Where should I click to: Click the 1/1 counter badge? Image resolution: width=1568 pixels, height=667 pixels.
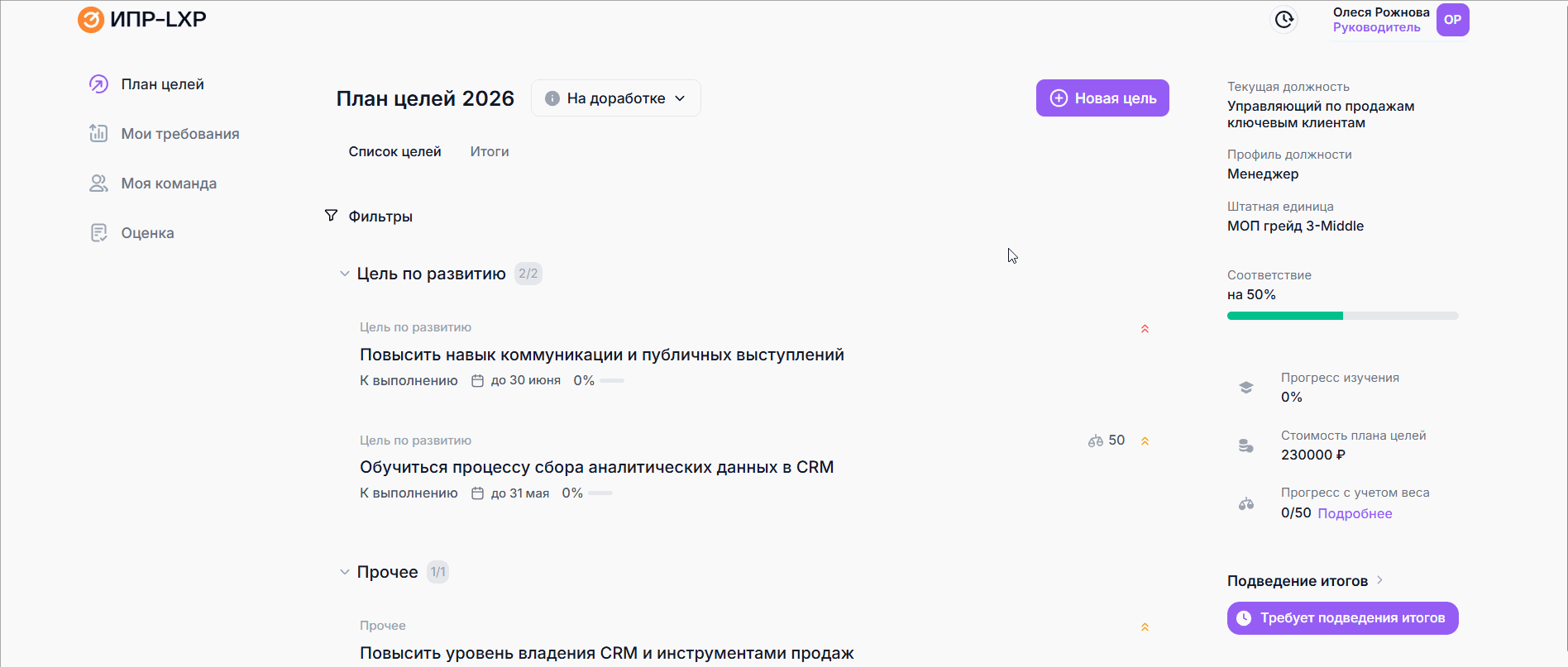(437, 572)
